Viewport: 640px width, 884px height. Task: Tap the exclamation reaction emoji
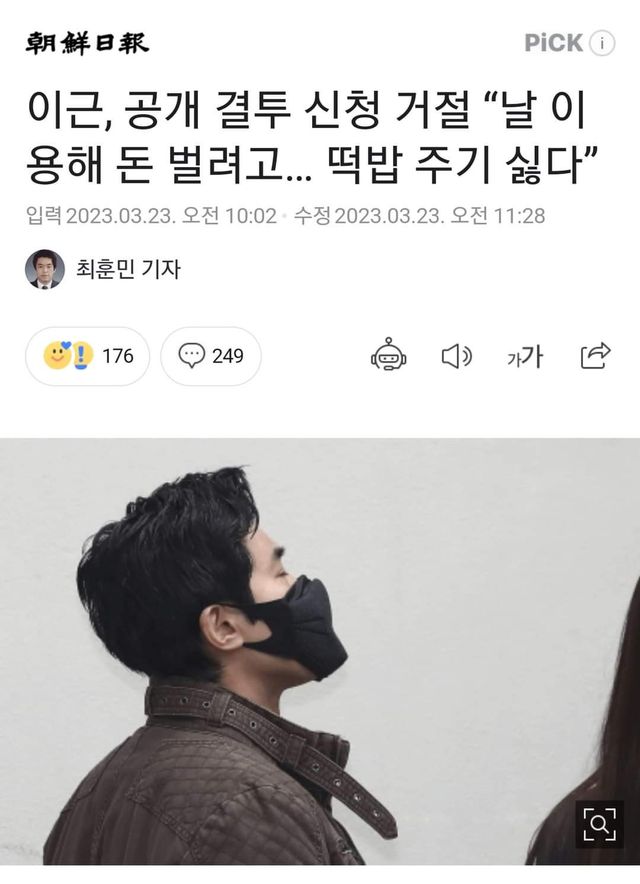(x=83, y=356)
